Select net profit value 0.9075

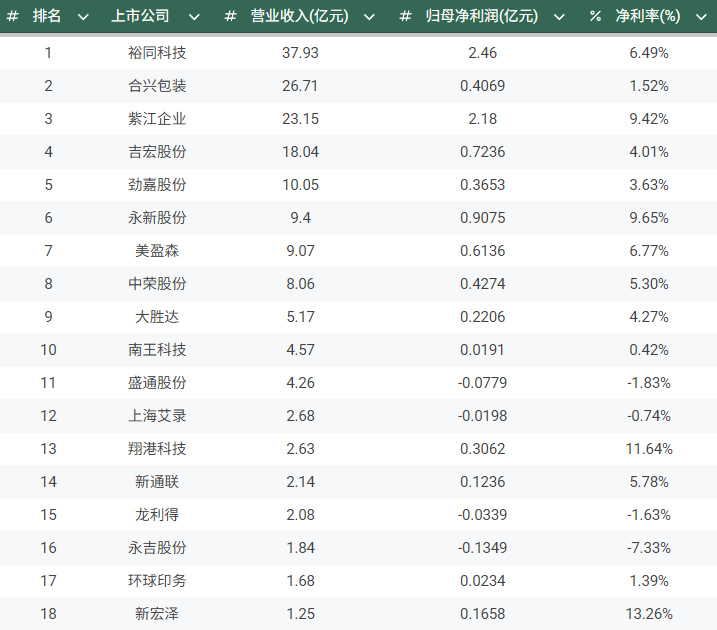point(482,218)
